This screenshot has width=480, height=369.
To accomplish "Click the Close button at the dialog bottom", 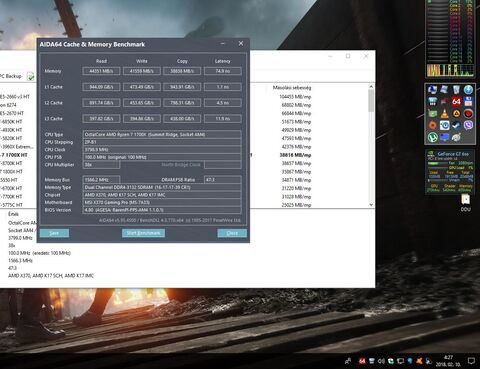I will coord(232,233).
